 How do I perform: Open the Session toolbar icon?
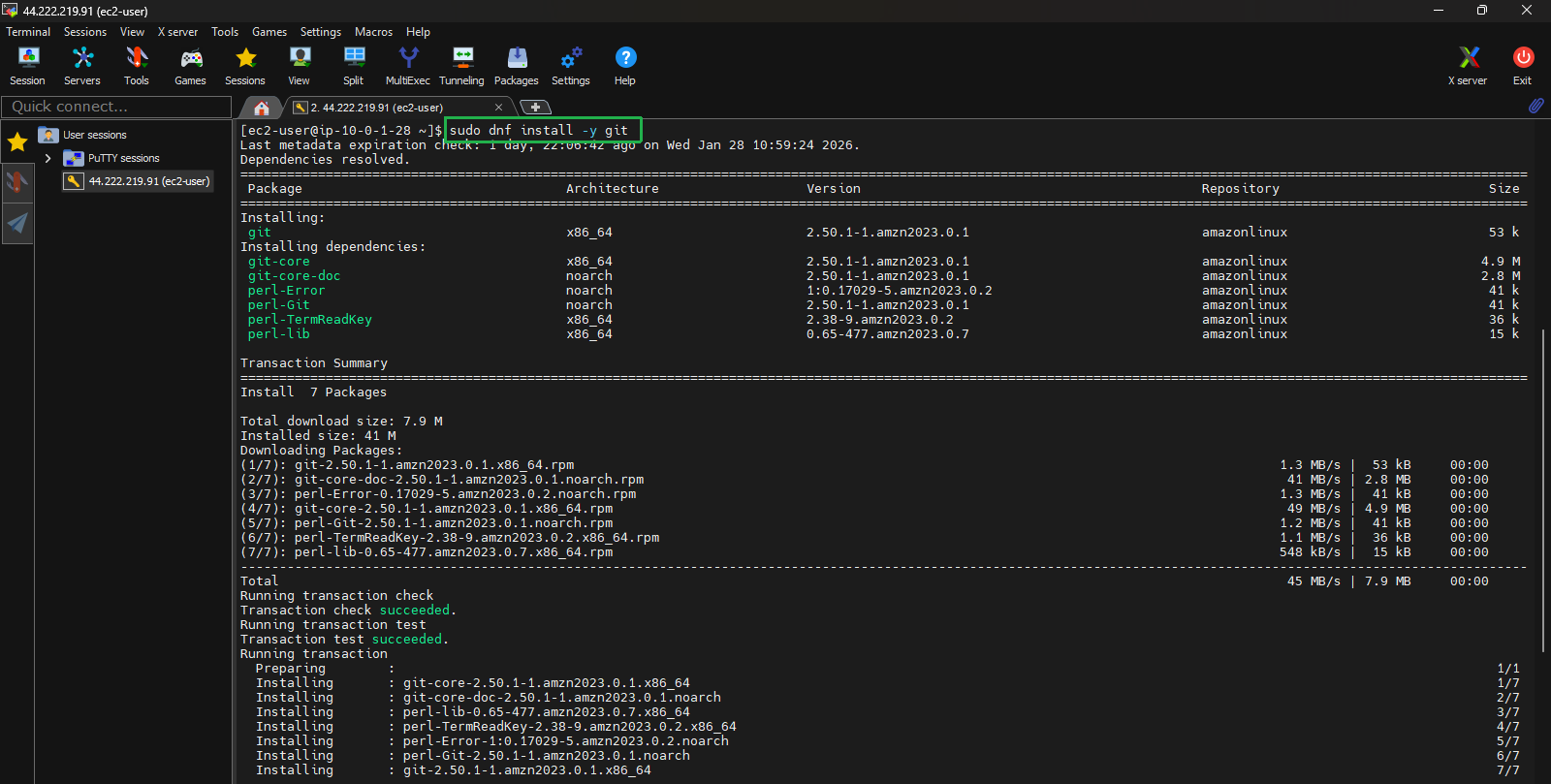[x=28, y=66]
